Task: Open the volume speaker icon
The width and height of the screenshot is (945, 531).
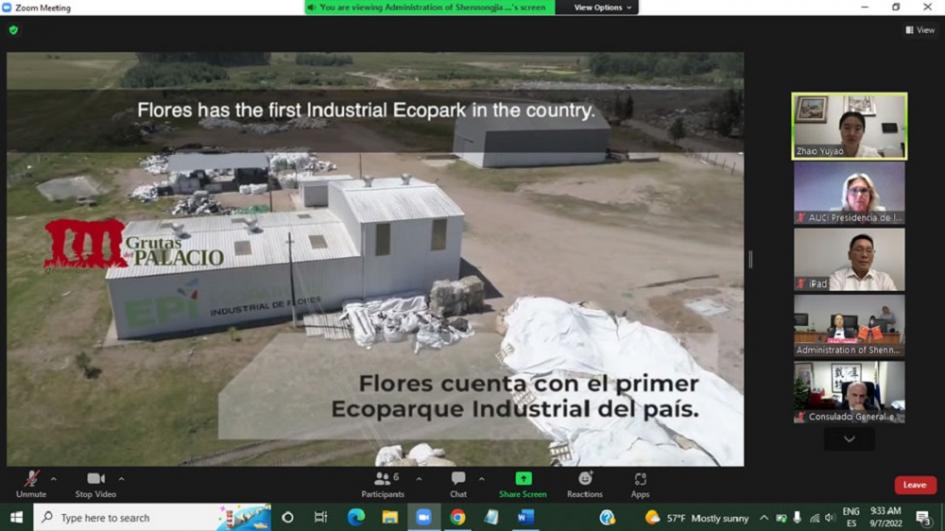Action: (x=830, y=518)
